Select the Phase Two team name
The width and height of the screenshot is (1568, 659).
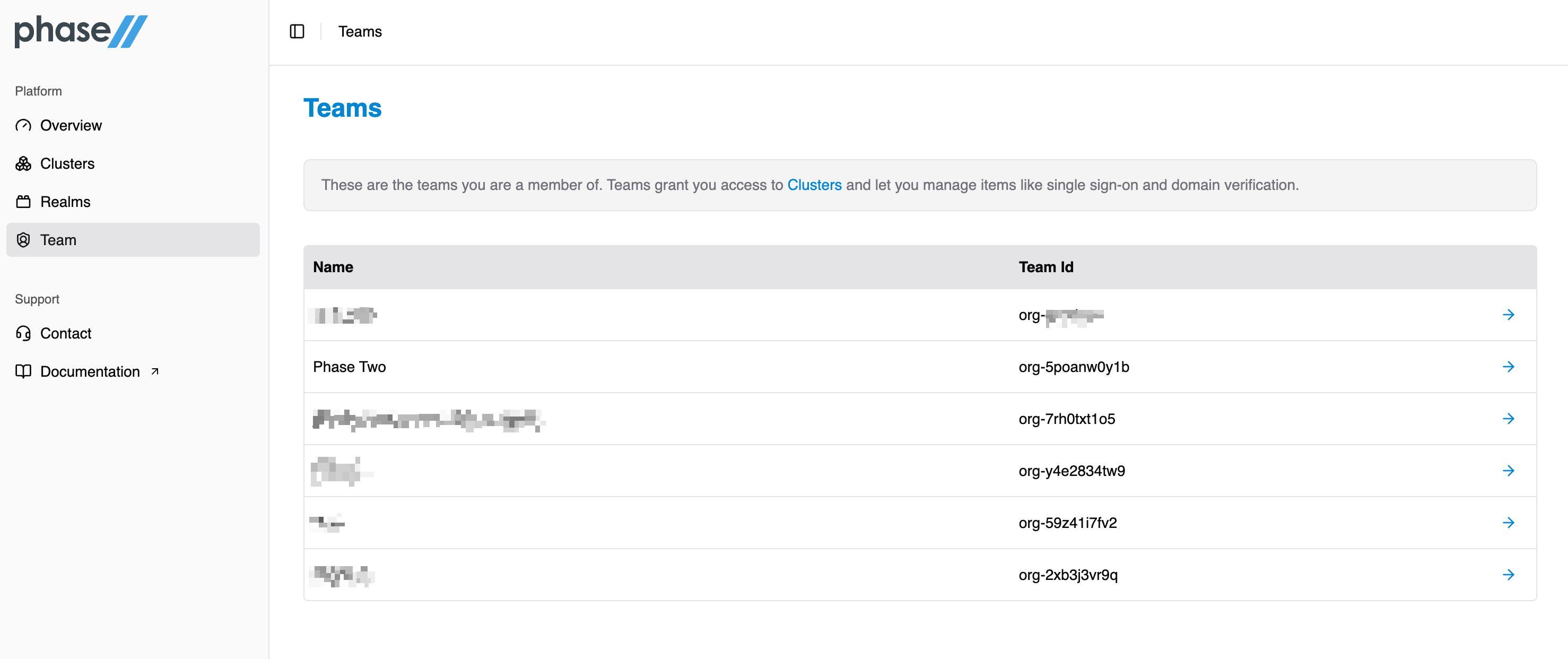coord(350,367)
